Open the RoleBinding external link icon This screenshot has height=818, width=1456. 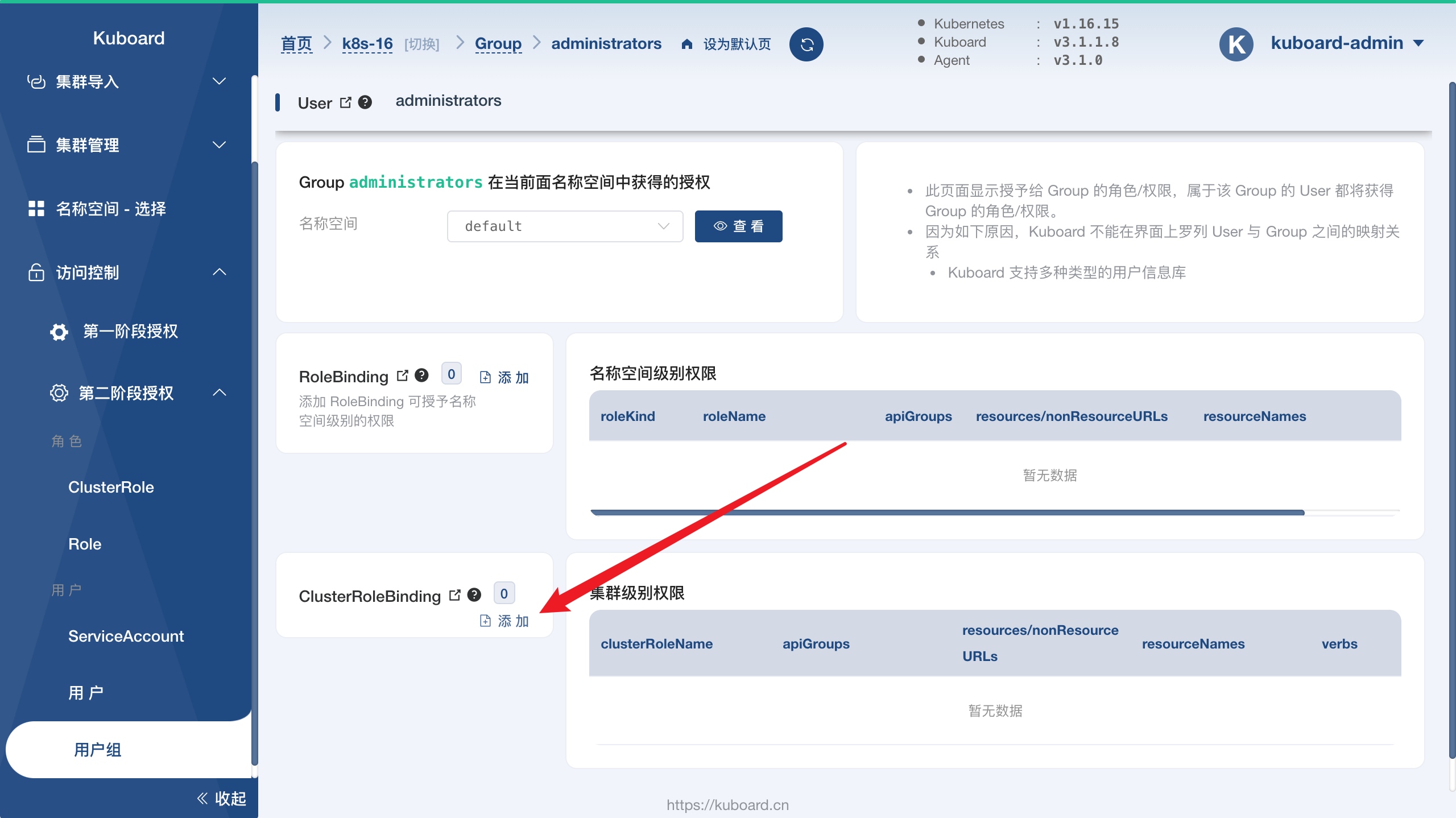pyautogui.click(x=403, y=375)
